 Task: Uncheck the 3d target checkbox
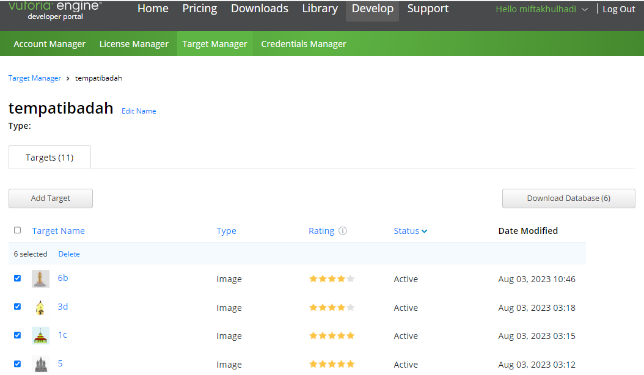[x=17, y=306]
